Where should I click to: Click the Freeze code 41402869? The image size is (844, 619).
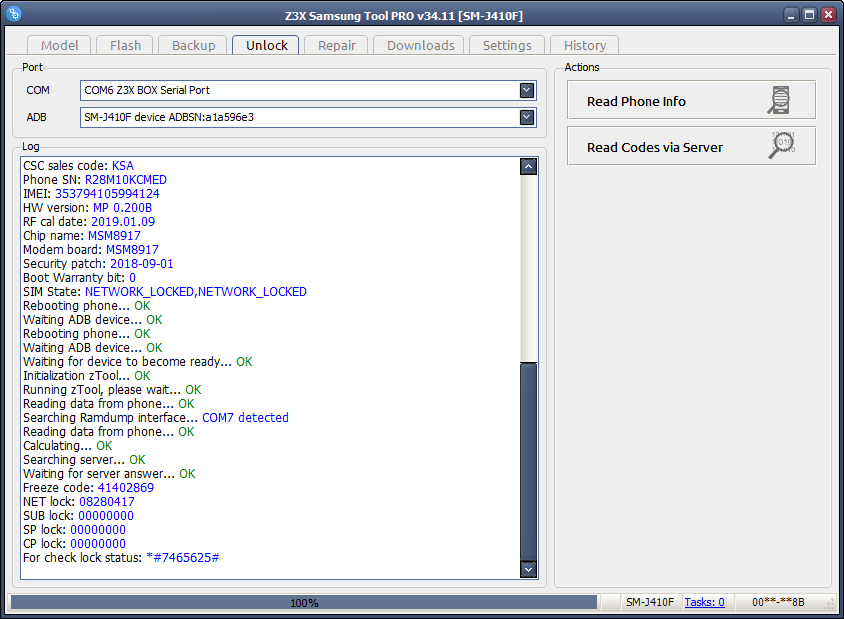(x=125, y=488)
